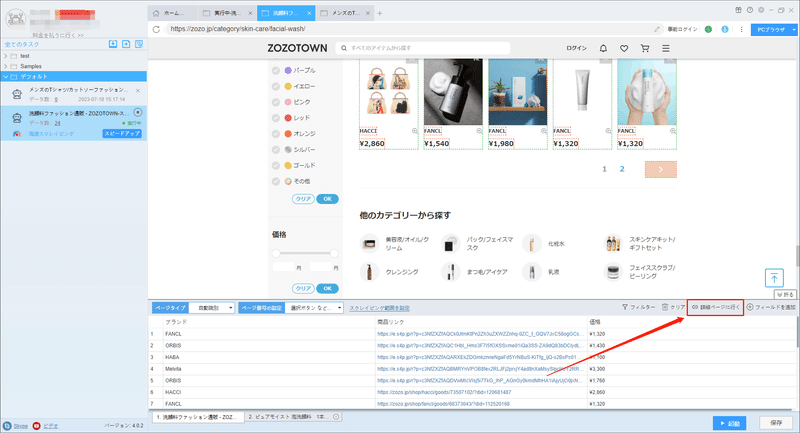Switch to the ホーム tab

coord(173,13)
